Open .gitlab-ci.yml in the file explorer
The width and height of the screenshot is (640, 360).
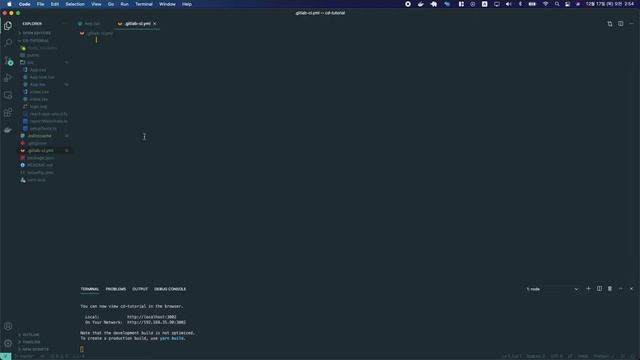[40, 151]
